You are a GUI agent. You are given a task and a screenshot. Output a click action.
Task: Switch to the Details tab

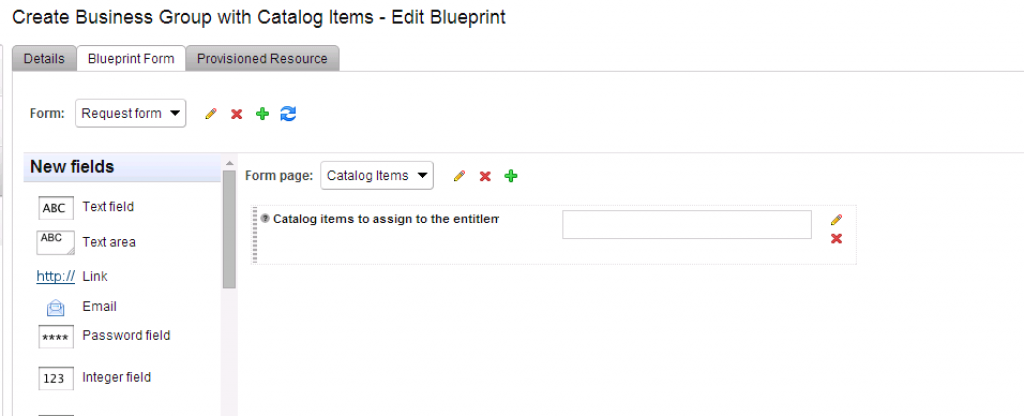[44, 59]
